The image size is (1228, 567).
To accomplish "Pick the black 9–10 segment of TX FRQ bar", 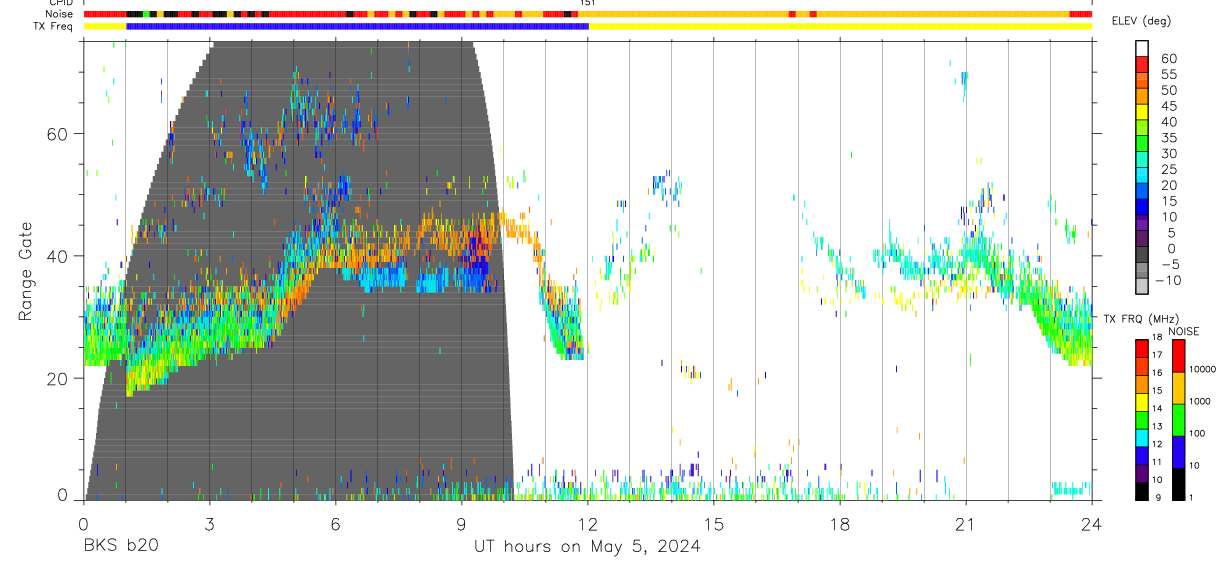I will 1142,491.
